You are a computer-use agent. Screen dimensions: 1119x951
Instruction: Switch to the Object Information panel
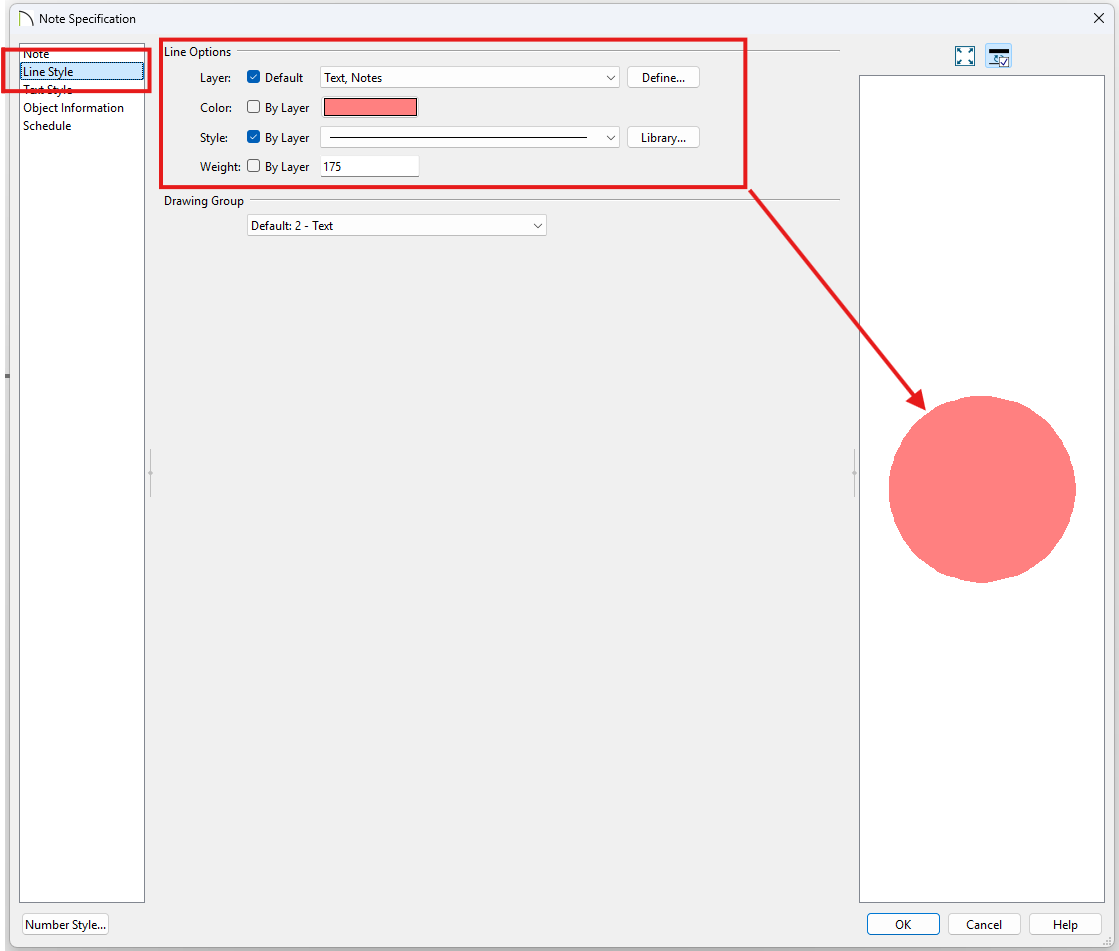point(73,108)
